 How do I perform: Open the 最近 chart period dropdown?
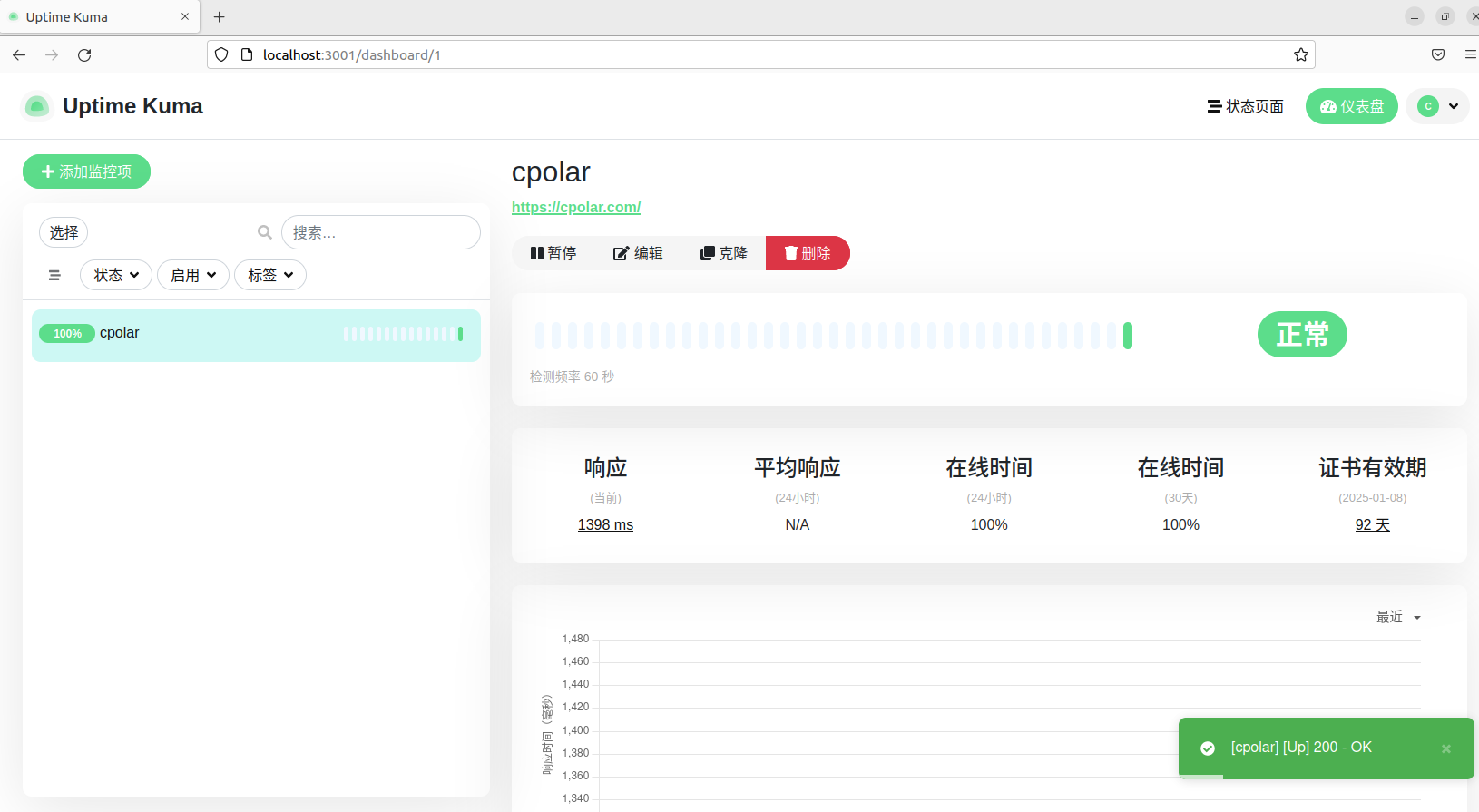tap(1398, 617)
